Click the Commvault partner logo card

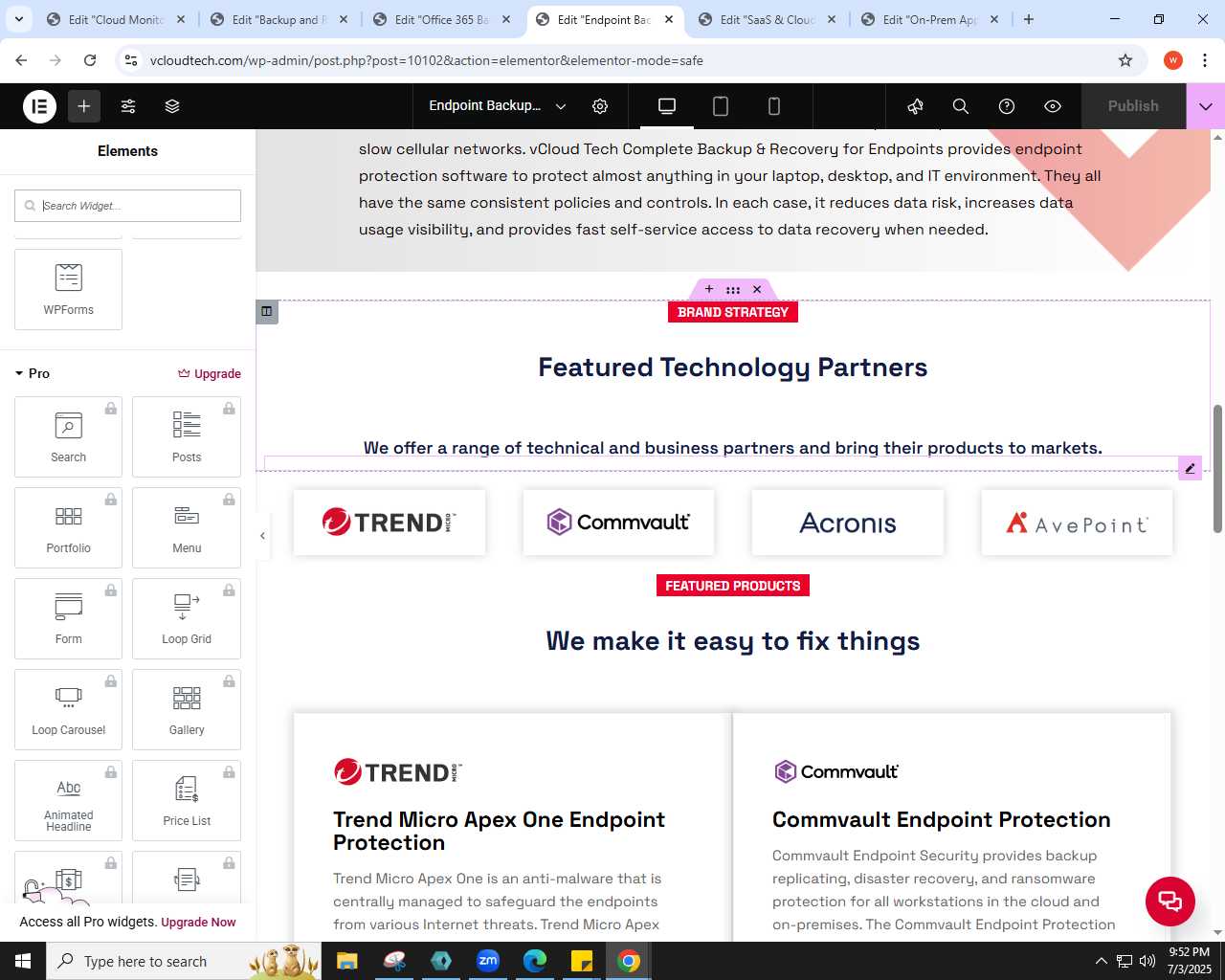(618, 523)
